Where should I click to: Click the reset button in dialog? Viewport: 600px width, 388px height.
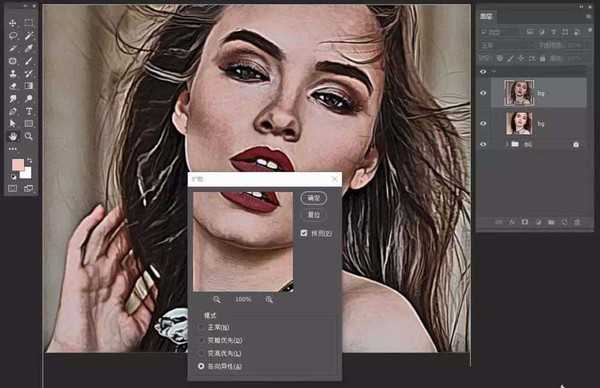313,215
